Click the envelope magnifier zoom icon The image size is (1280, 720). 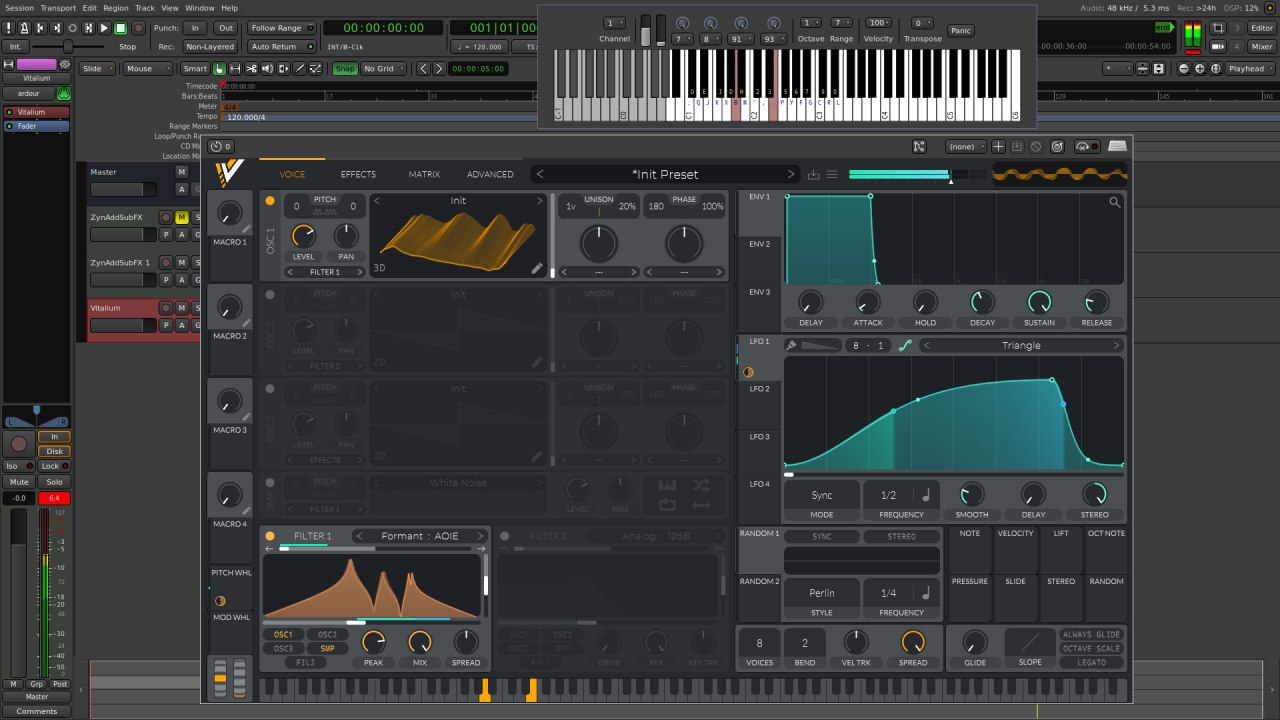coord(1115,202)
